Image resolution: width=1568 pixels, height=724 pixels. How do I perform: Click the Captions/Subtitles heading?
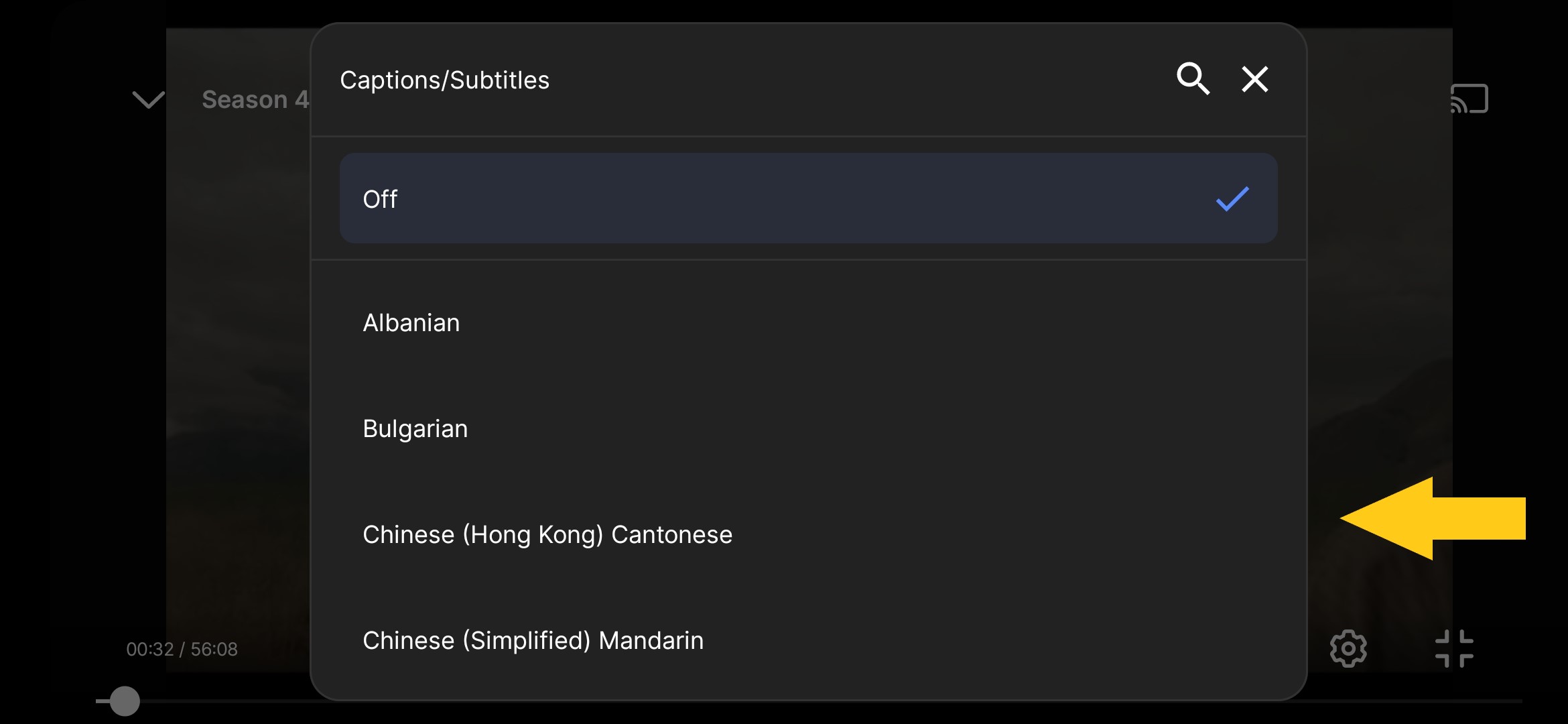444,80
